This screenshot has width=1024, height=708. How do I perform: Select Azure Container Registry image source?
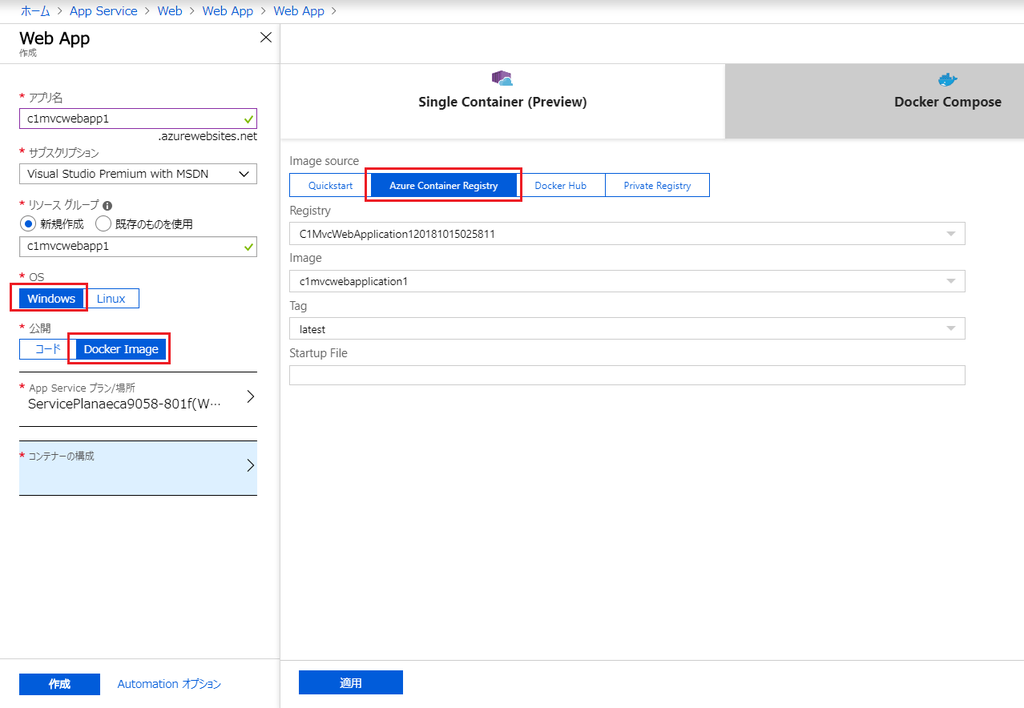(443, 185)
